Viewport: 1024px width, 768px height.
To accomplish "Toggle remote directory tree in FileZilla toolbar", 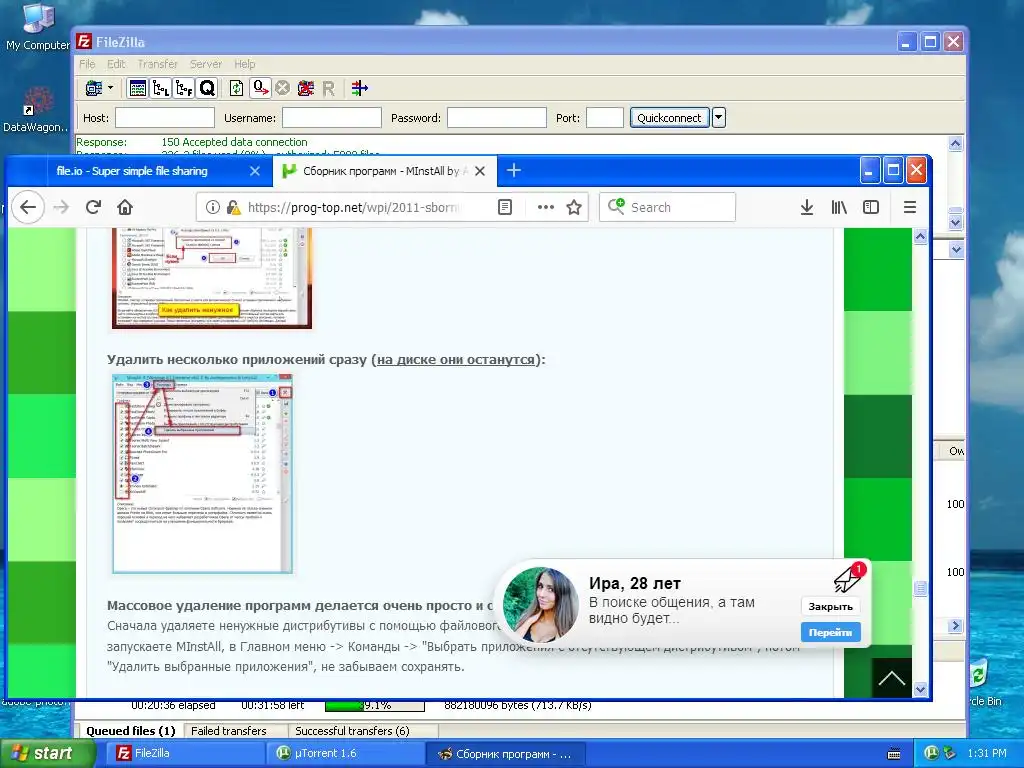I will point(184,88).
